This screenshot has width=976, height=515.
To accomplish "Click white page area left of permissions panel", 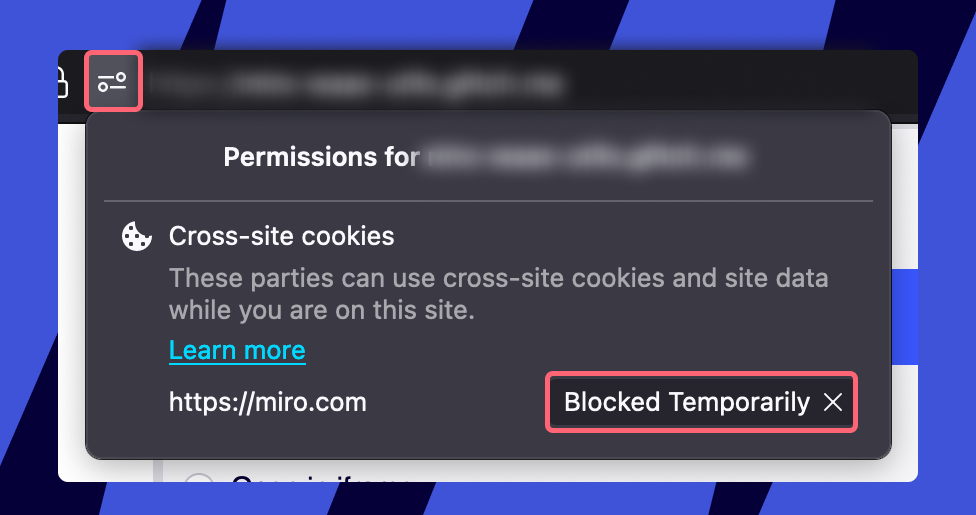I will pos(71,300).
